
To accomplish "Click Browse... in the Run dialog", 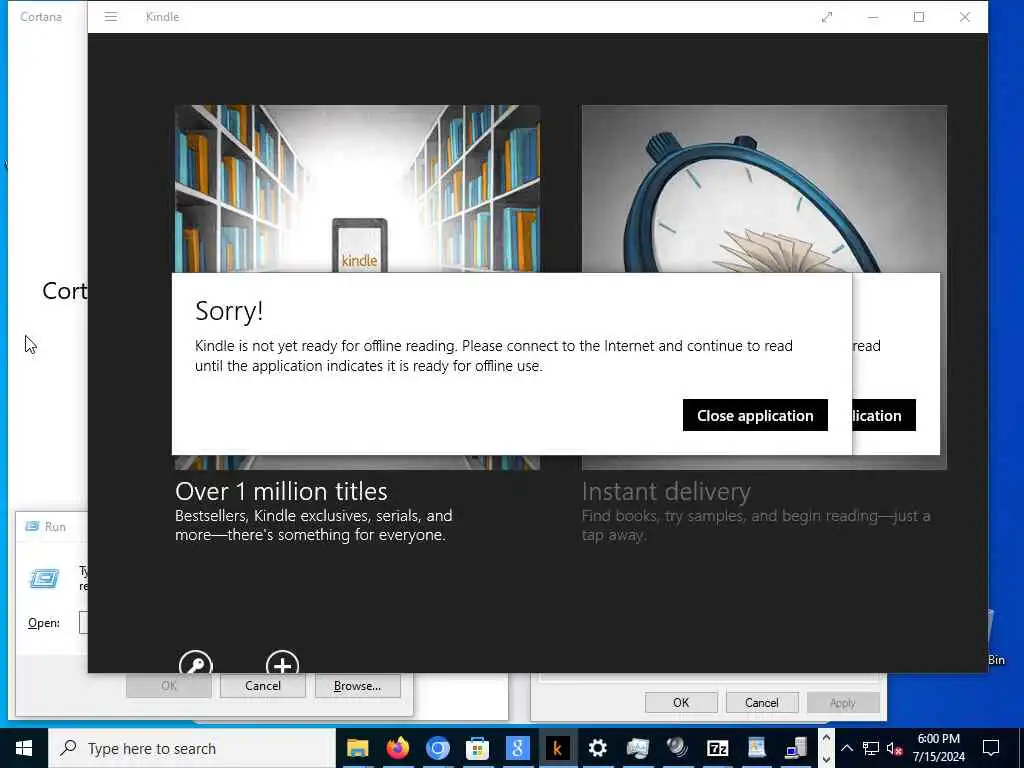I will coord(357,686).
